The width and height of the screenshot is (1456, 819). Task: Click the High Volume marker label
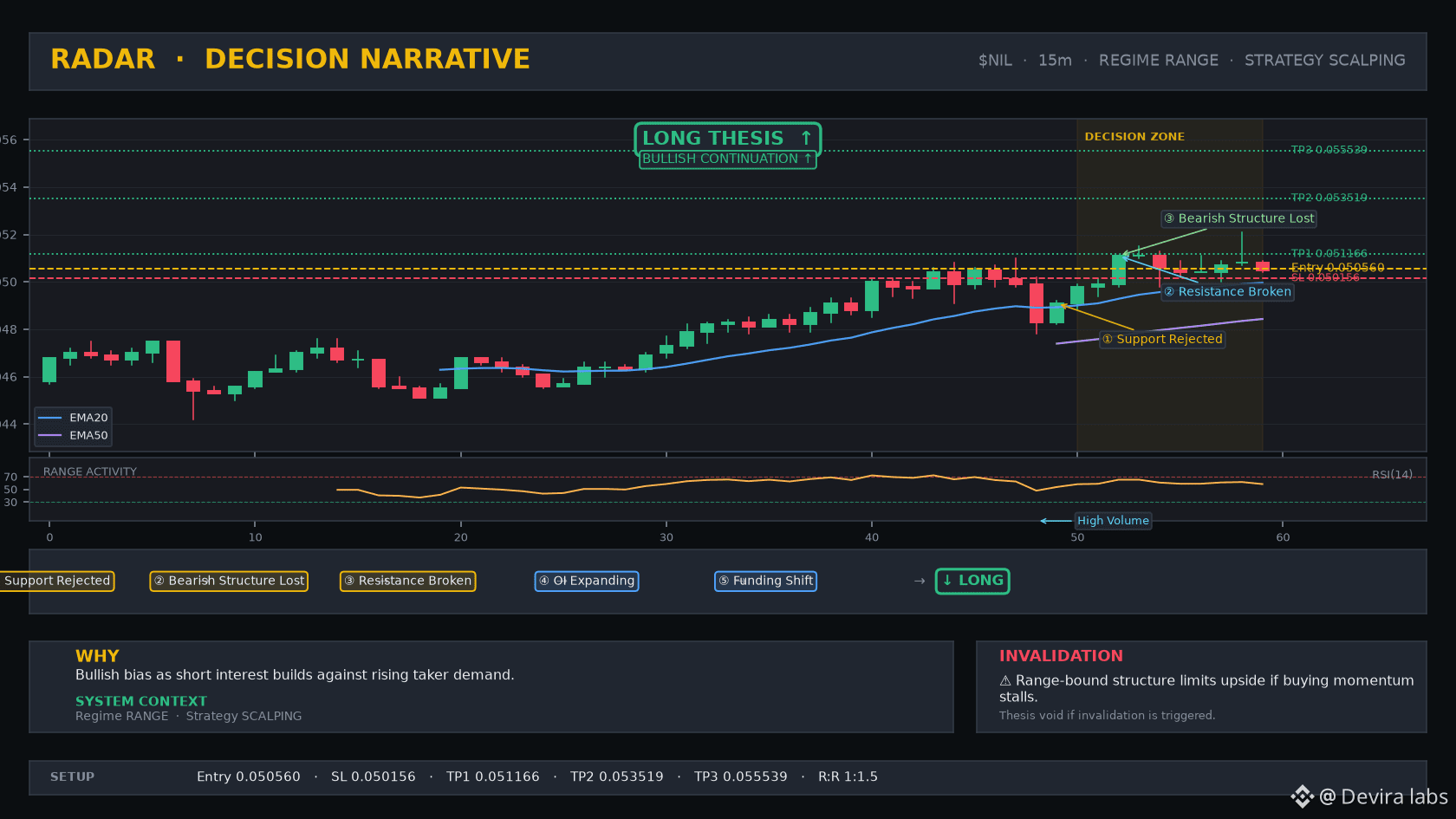coord(1113,521)
